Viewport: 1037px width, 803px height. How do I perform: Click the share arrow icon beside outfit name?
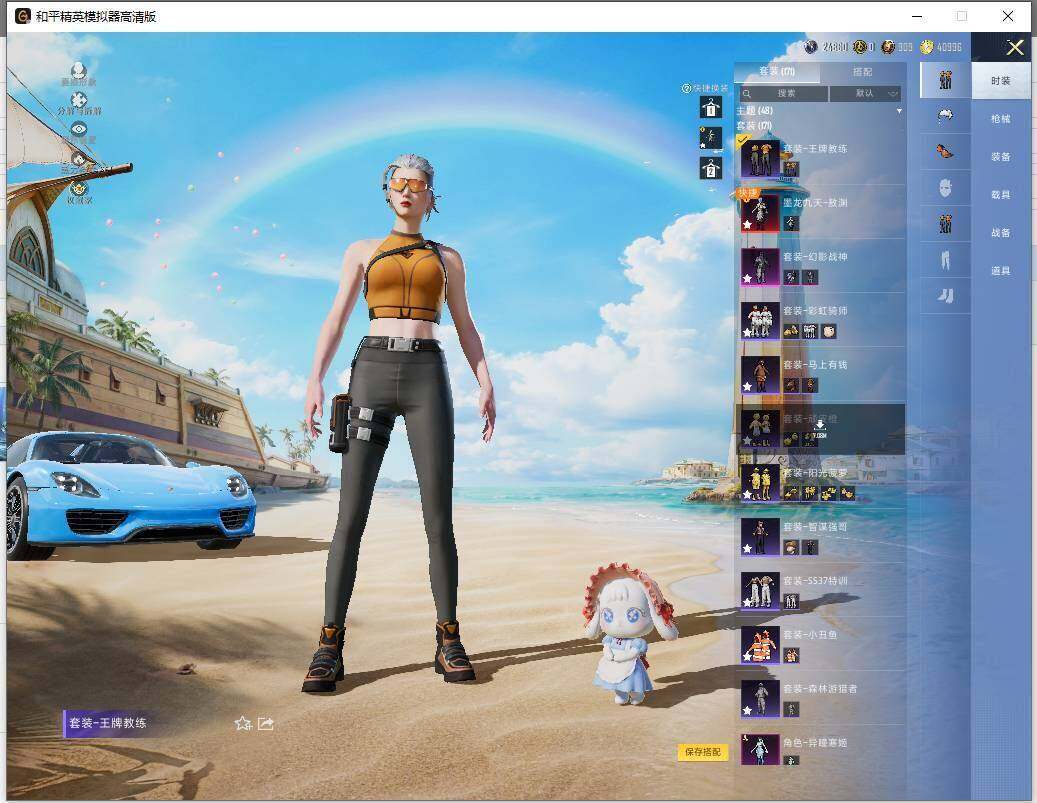point(266,723)
